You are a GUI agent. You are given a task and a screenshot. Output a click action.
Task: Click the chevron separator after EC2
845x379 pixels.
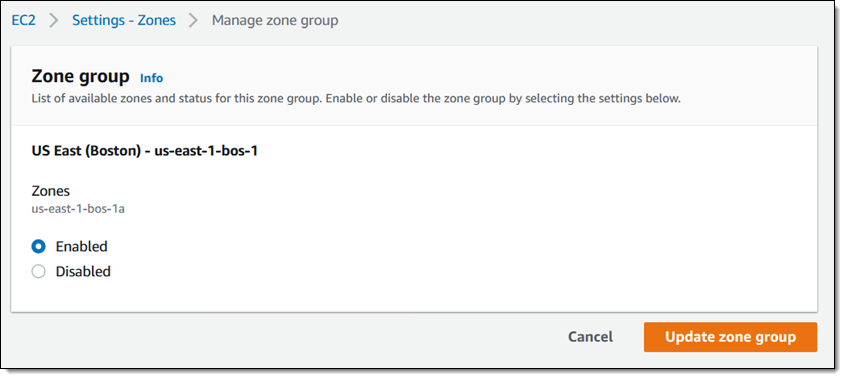(54, 21)
